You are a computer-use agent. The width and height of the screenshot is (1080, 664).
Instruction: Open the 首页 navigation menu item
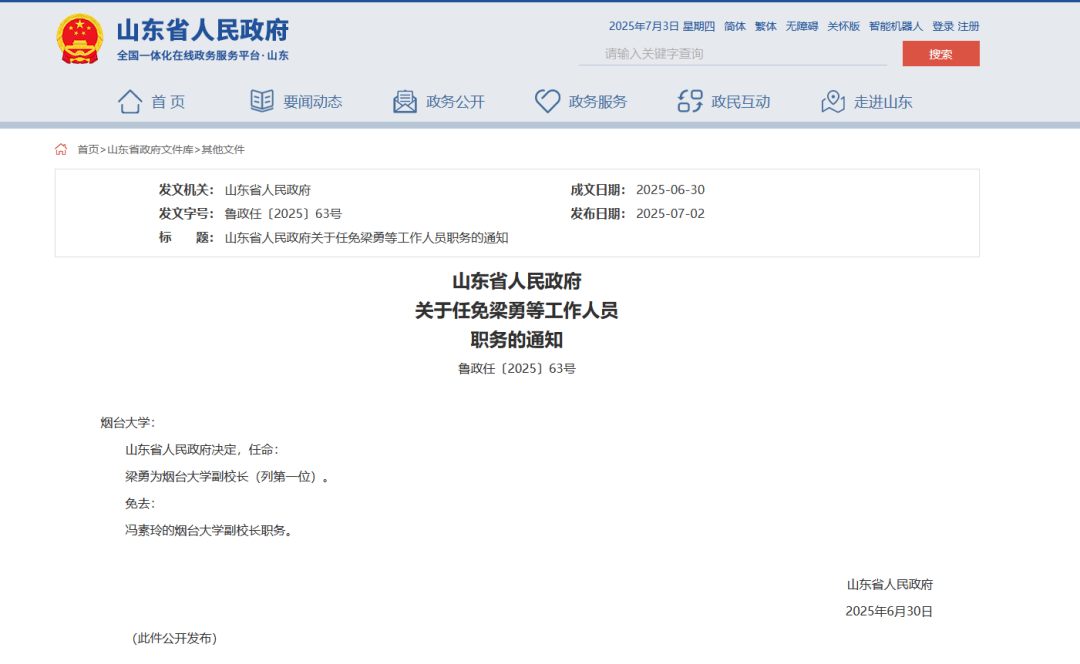click(168, 102)
